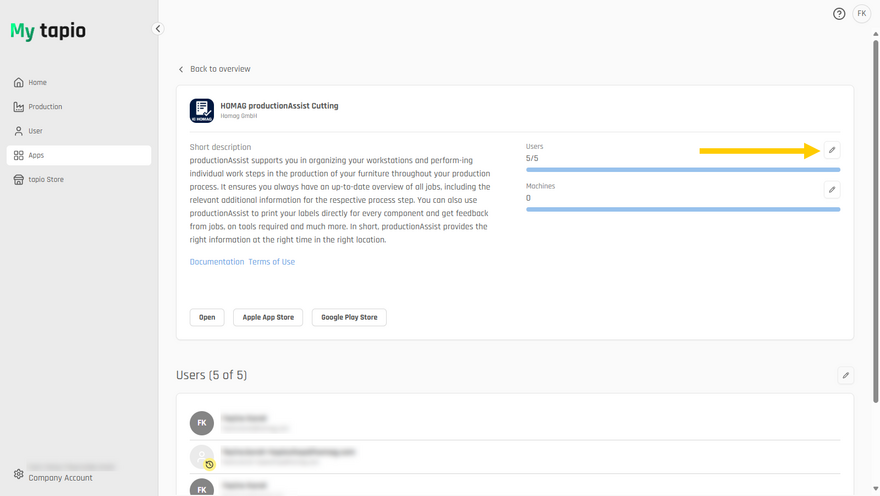Image resolution: width=880 pixels, height=496 pixels.
Task: Select the HOMAG productionAssist Cutting title
Action: [x=279, y=106]
